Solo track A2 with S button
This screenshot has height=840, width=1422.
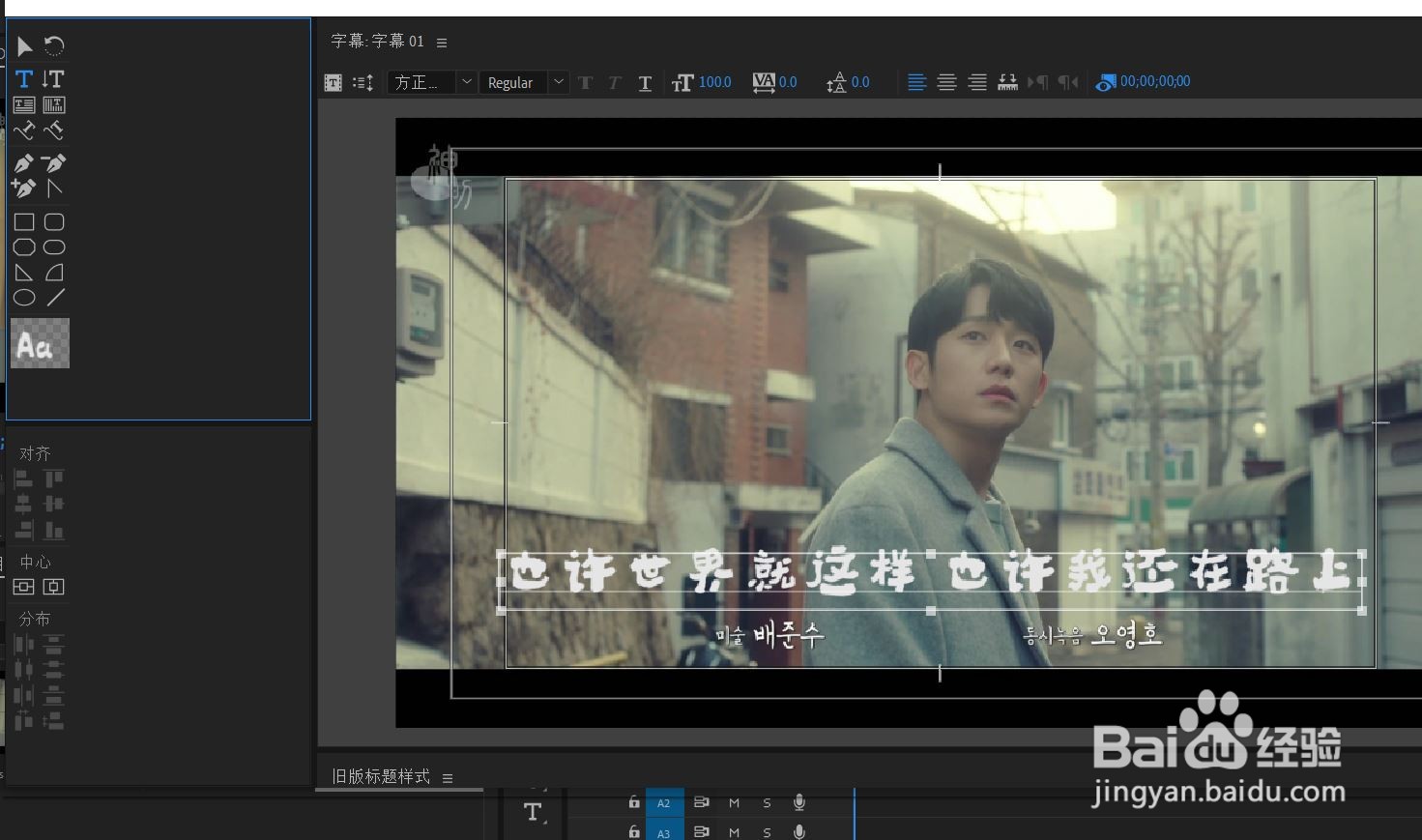(x=767, y=802)
